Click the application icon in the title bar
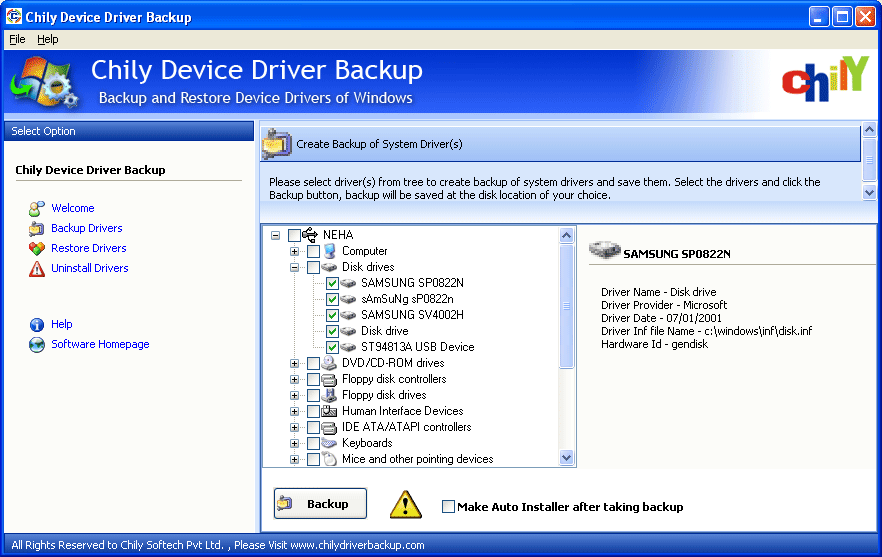This screenshot has height=557, width=882. pyautogui.click(x=14, y=16)
